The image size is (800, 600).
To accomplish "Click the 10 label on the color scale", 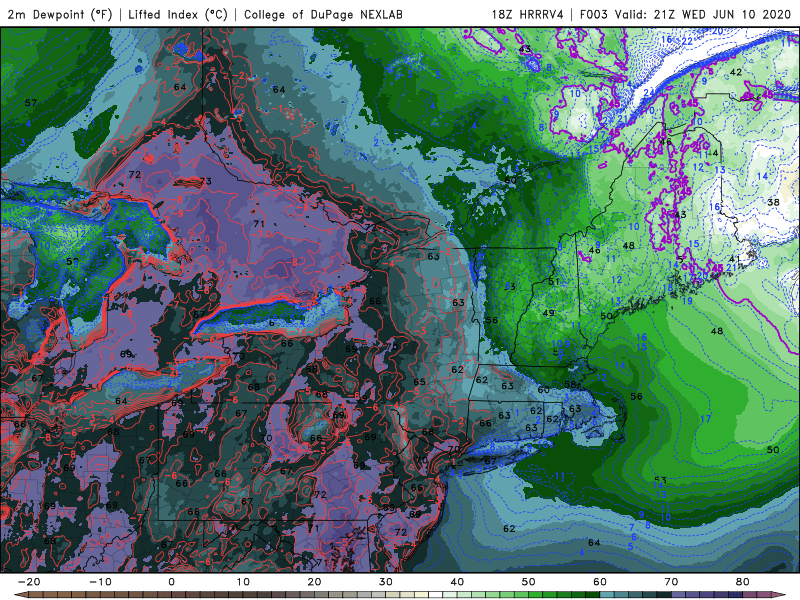I will pyautogui.click(x=243, y=582).
